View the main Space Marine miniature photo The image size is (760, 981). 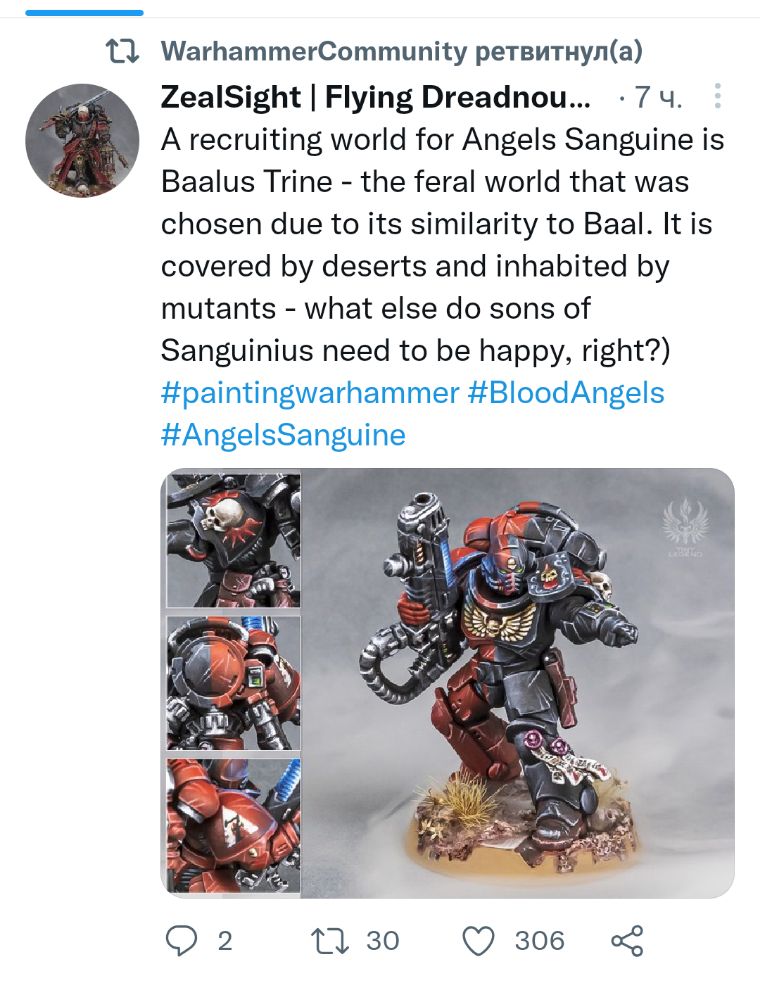[x=517, y=683]
